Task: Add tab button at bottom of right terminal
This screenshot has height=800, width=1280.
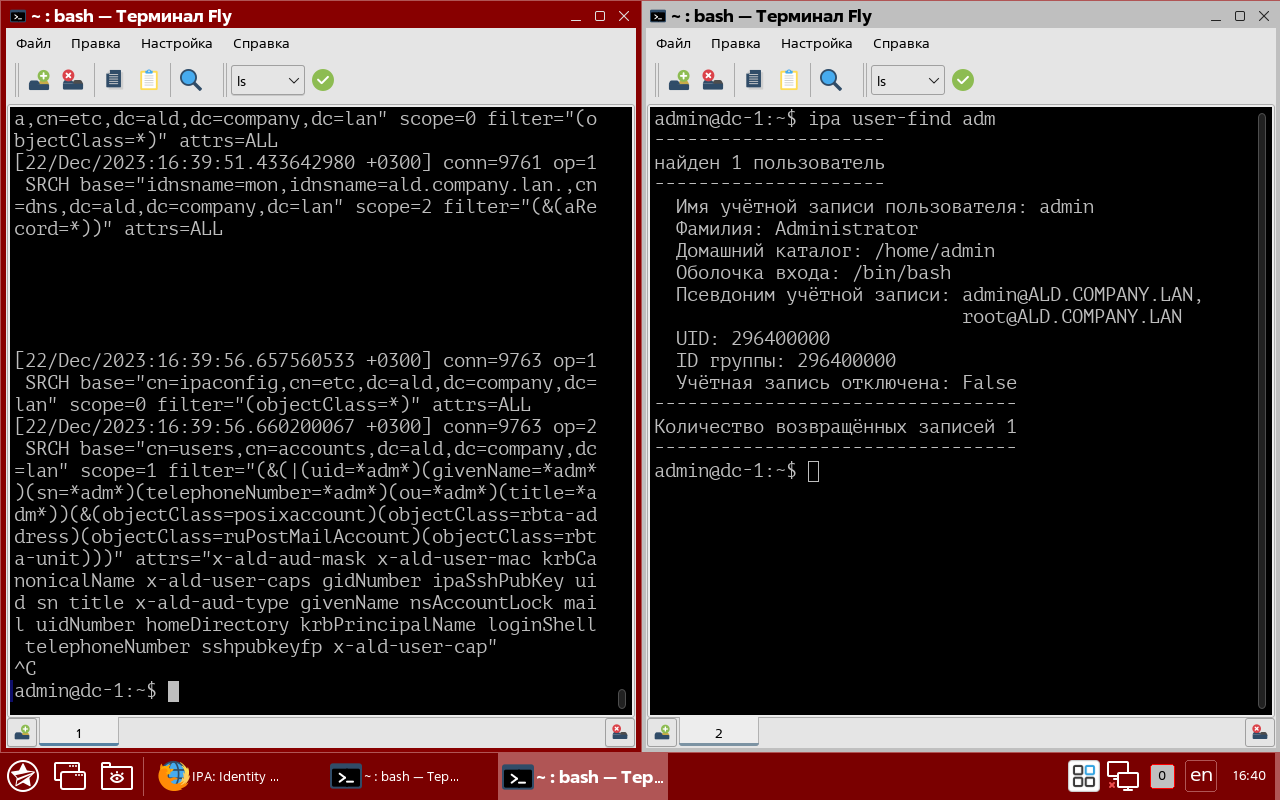Action: click(x=662, y=732)
